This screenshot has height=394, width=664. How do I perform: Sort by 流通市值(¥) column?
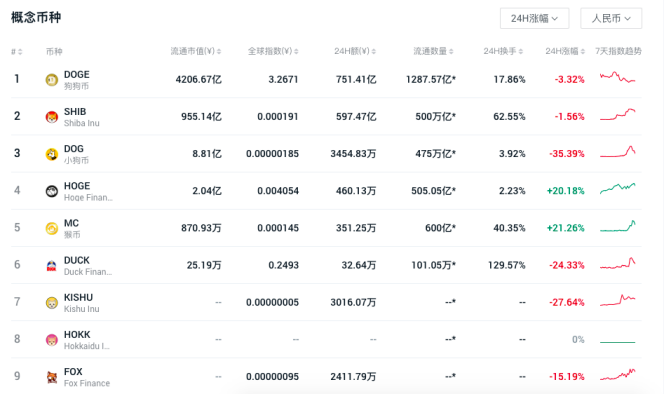pos(196,51)
